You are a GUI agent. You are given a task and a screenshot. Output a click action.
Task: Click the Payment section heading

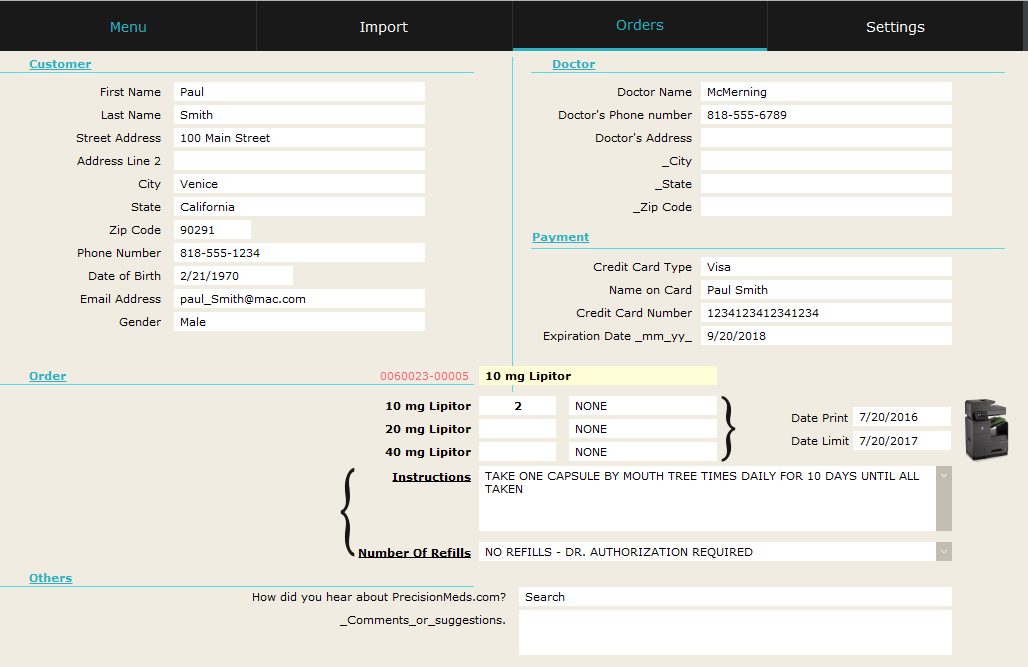pos(561,237)
